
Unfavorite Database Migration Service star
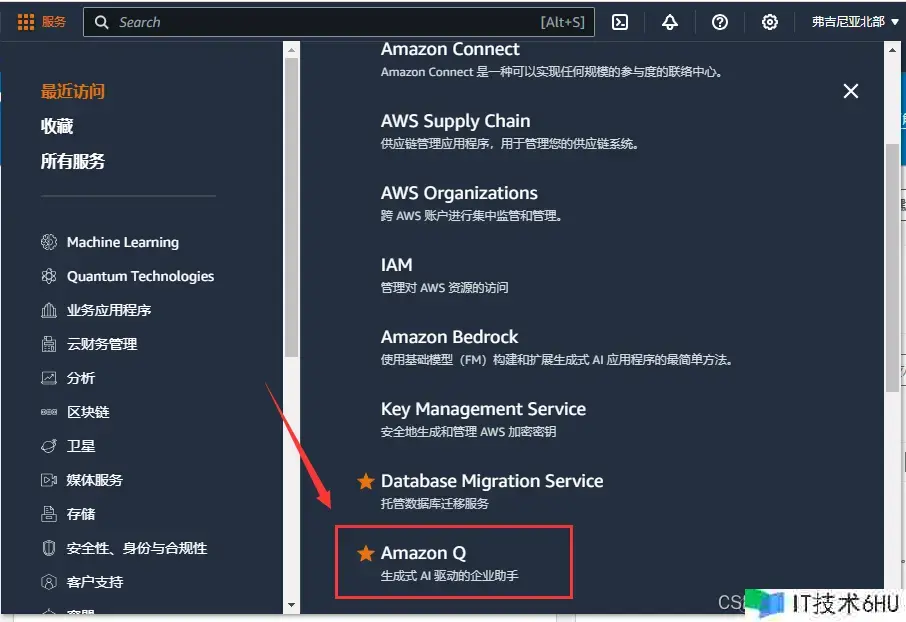click(366, 481)
